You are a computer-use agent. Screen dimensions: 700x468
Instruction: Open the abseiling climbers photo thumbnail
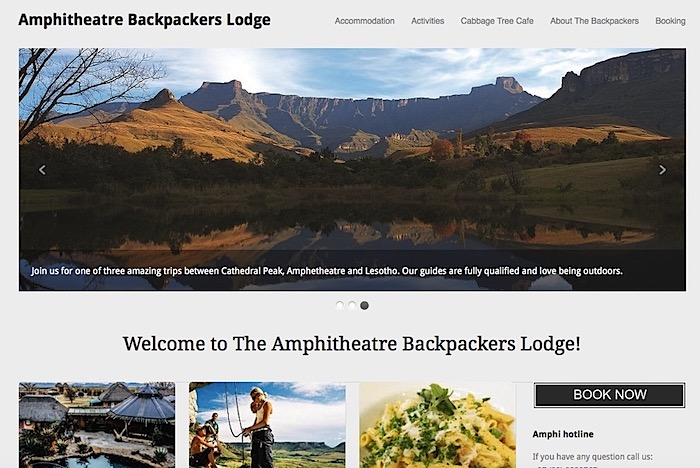pyautogui.click(x=267, y=425)
